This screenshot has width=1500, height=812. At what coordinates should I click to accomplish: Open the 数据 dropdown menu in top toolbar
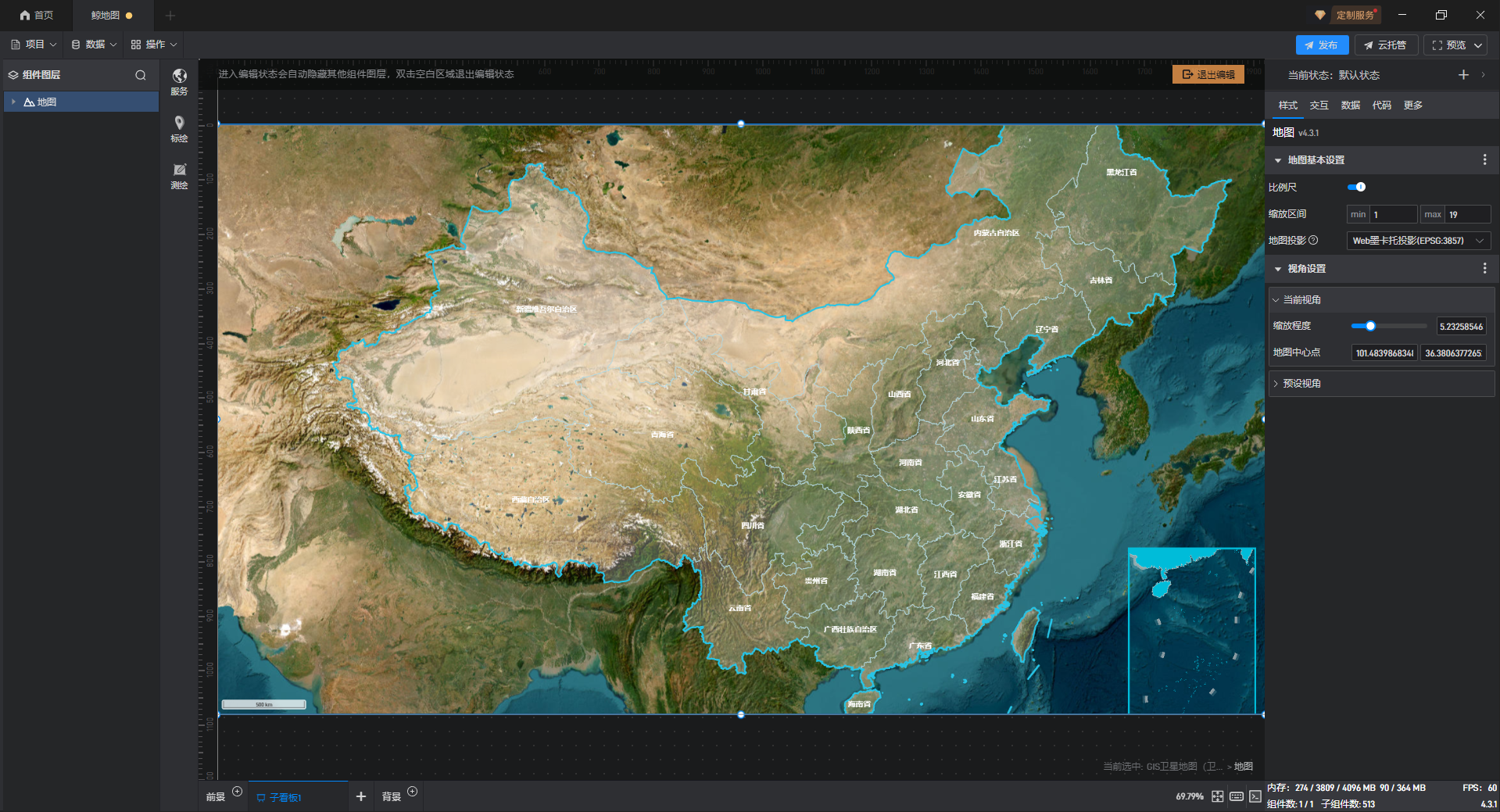[x=94, y=45]
